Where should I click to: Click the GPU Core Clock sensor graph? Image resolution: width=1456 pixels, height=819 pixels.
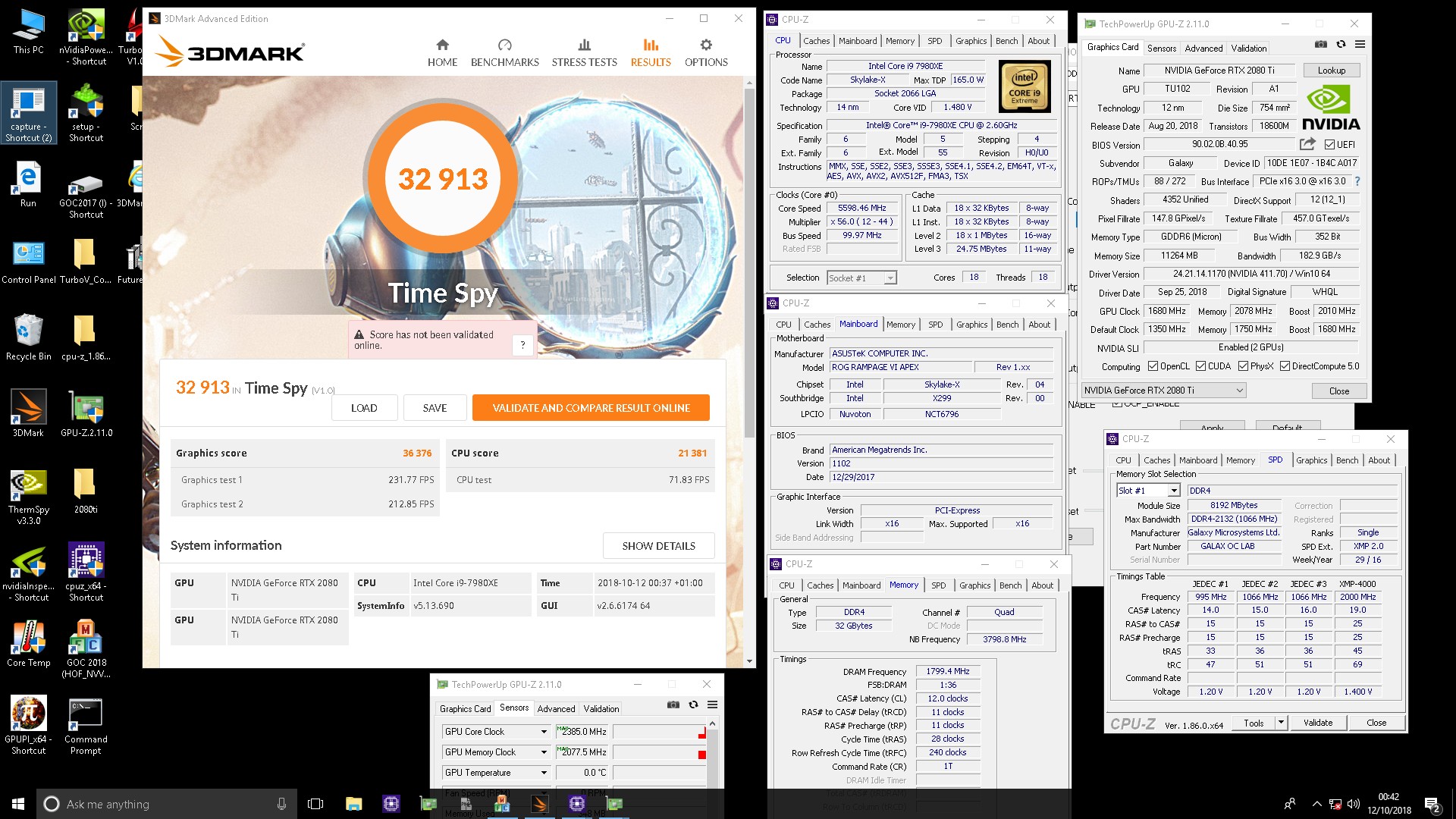pos(659,732)
